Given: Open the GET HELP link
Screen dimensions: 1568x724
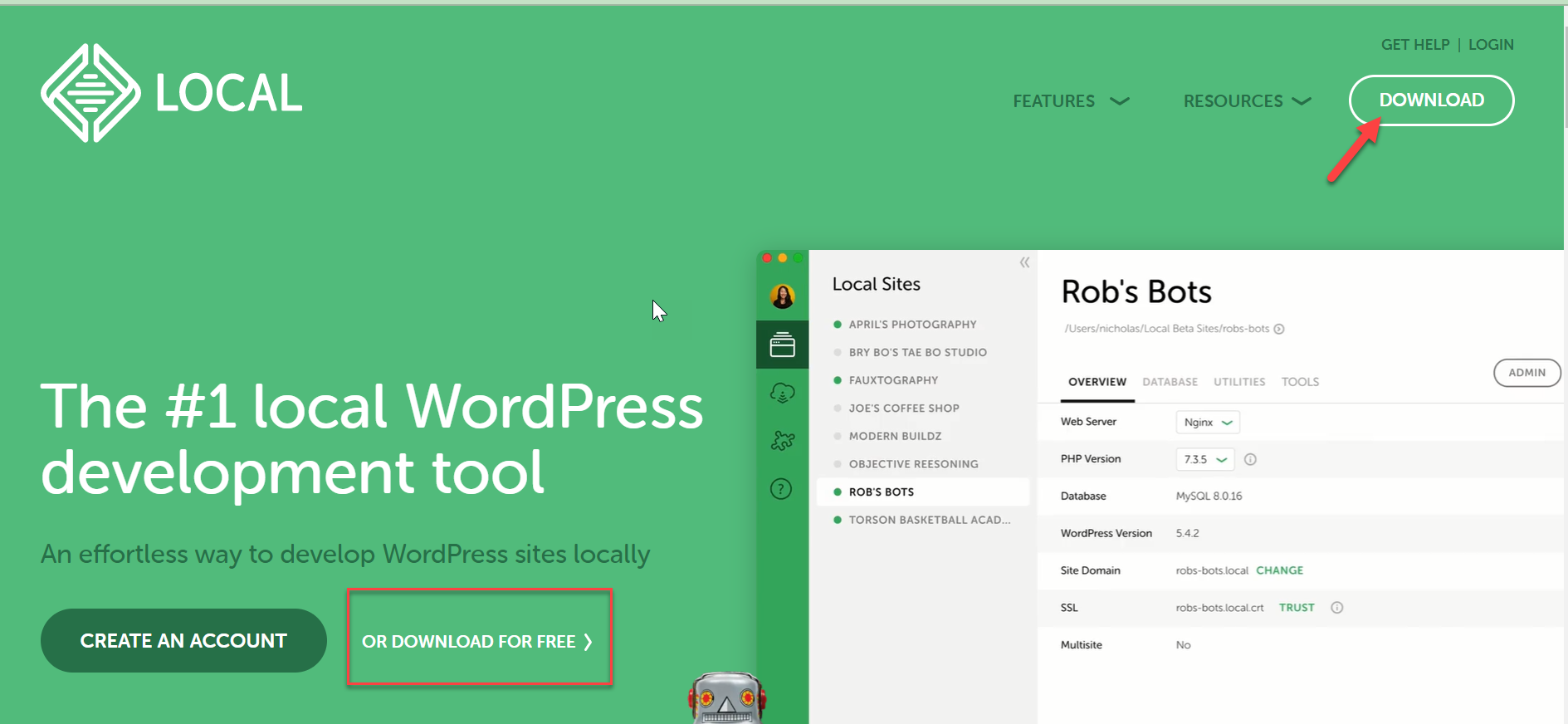Looking at the screenshot, I should (x=1415, y=45).
